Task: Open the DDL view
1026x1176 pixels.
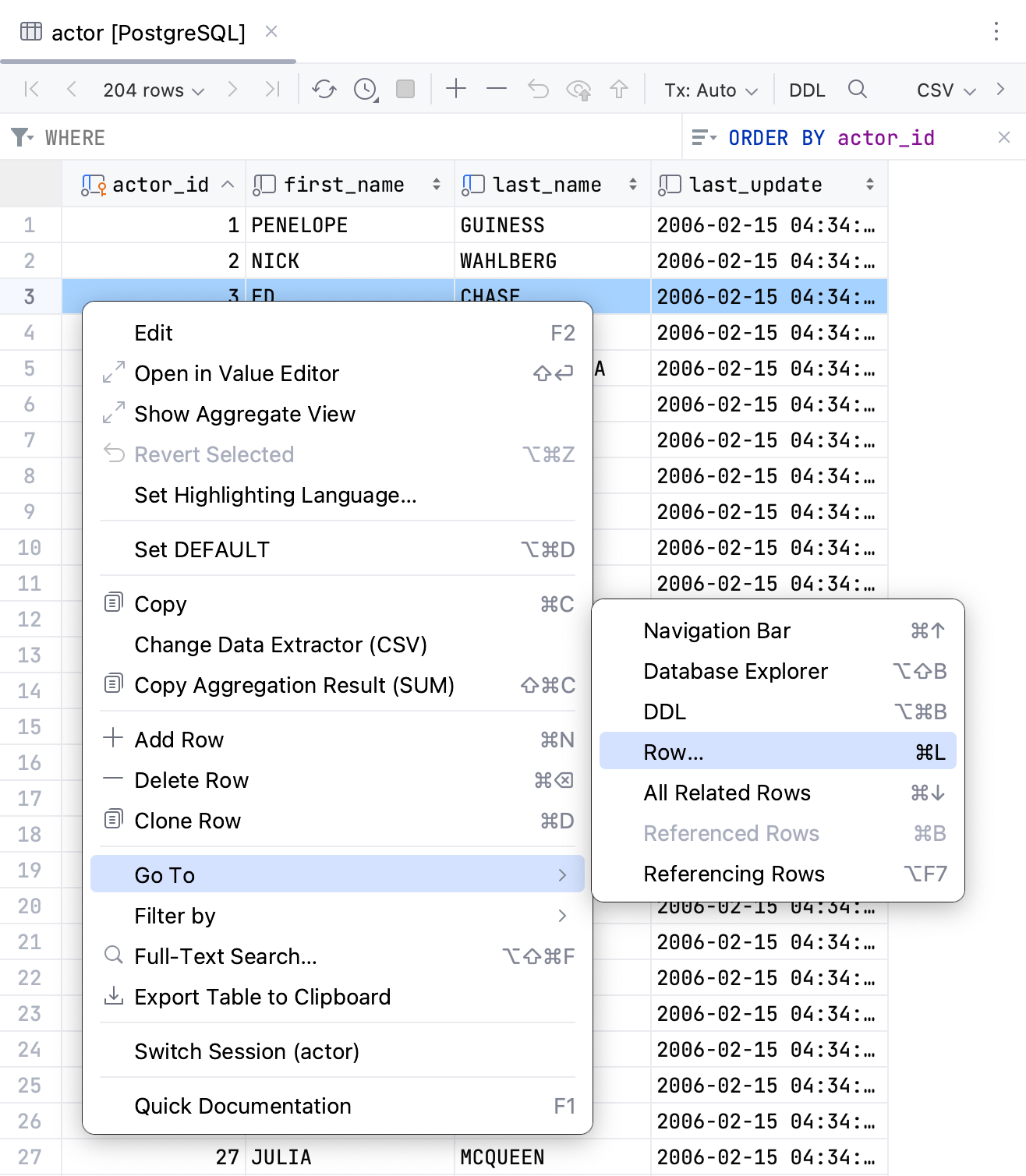Action: (807, 89)
